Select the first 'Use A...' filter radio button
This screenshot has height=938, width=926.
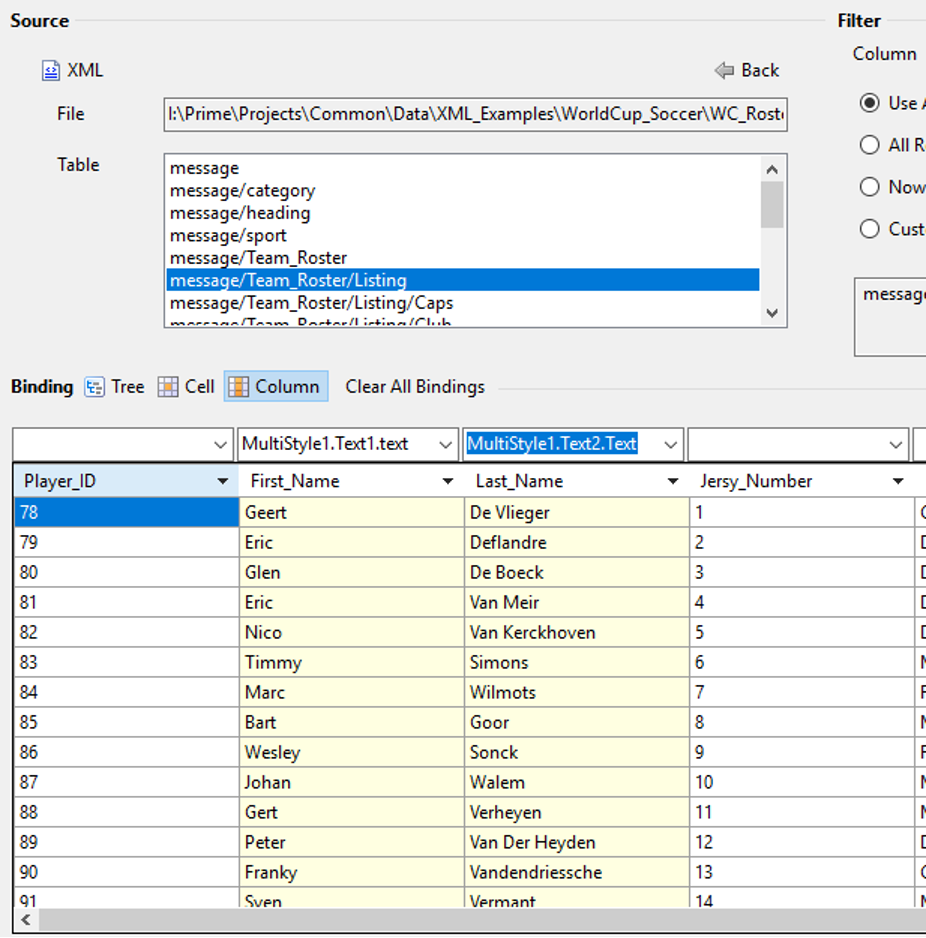click(870, 103)
